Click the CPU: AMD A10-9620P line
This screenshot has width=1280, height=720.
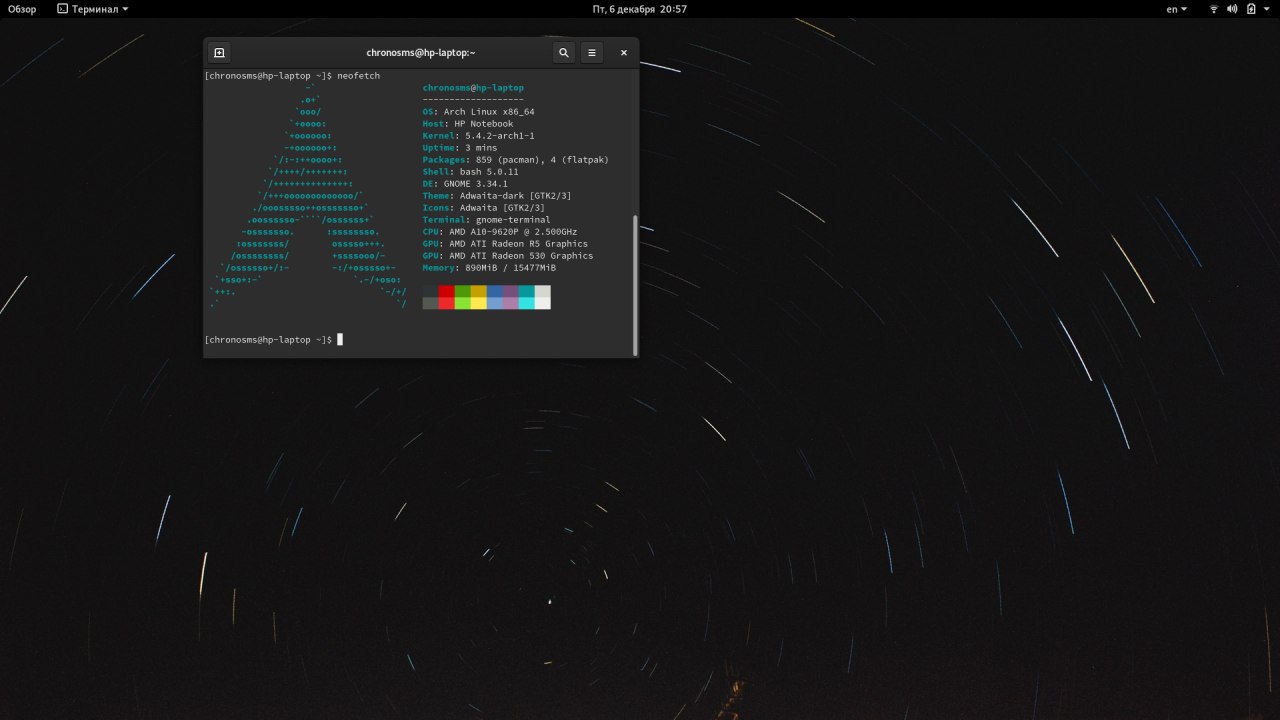(x=500, y=232)
